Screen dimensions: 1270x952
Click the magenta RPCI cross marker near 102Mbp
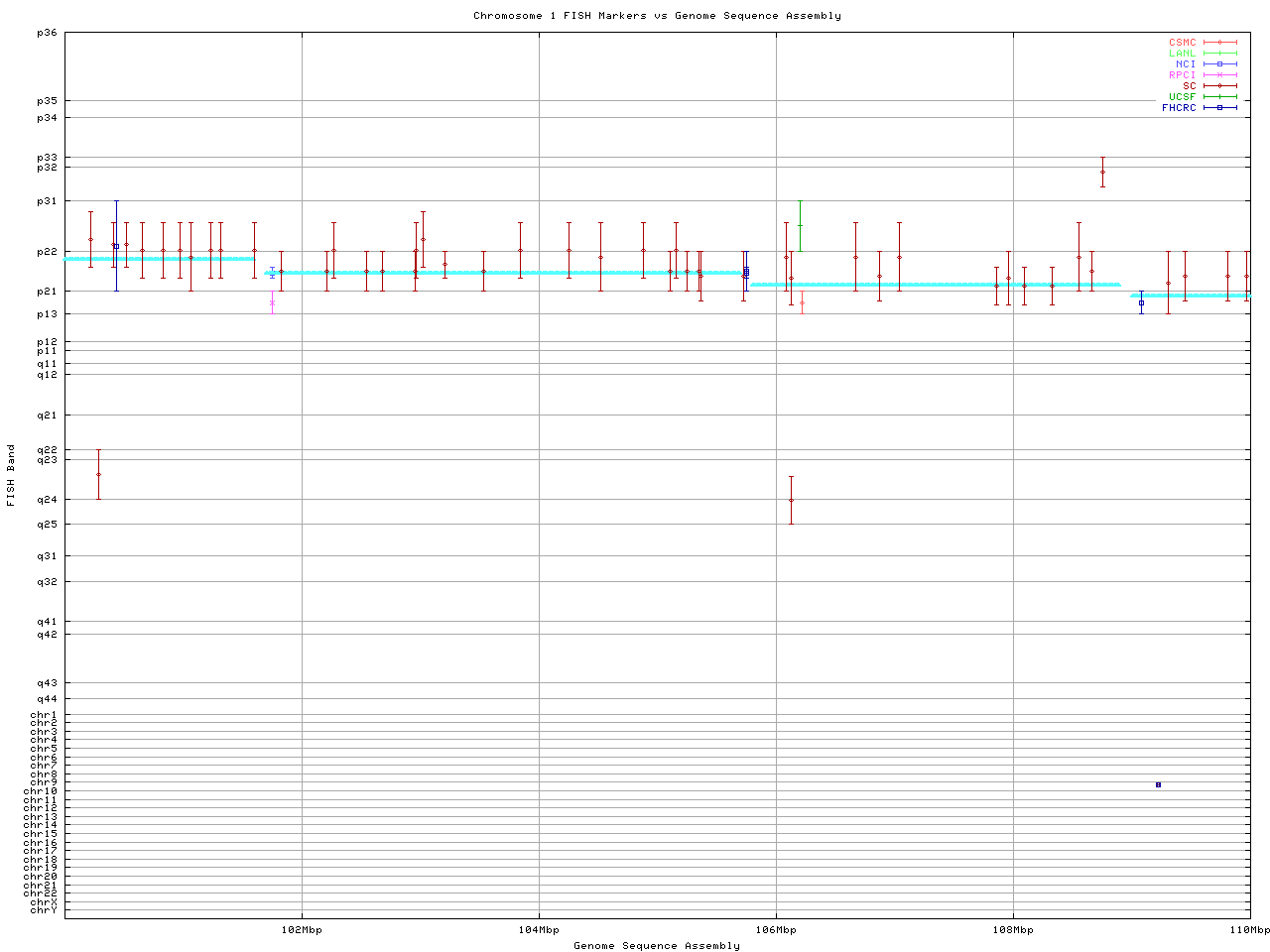(272, 302)
